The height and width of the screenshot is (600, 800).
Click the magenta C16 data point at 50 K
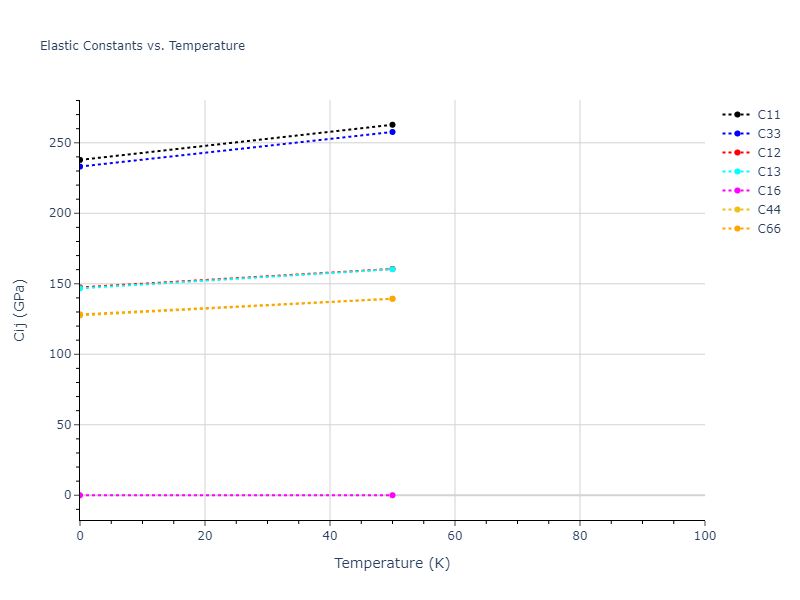(392, 495)
